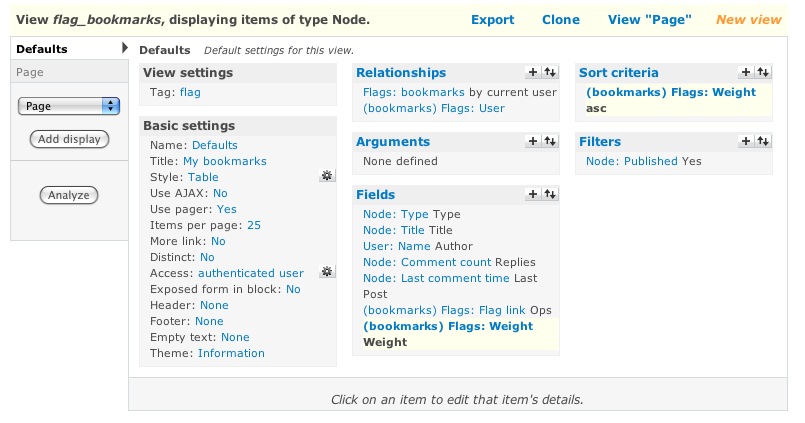This screenshot has width=805, height=423.
Task: Open the Clone view link
Action: coord(560,20)
